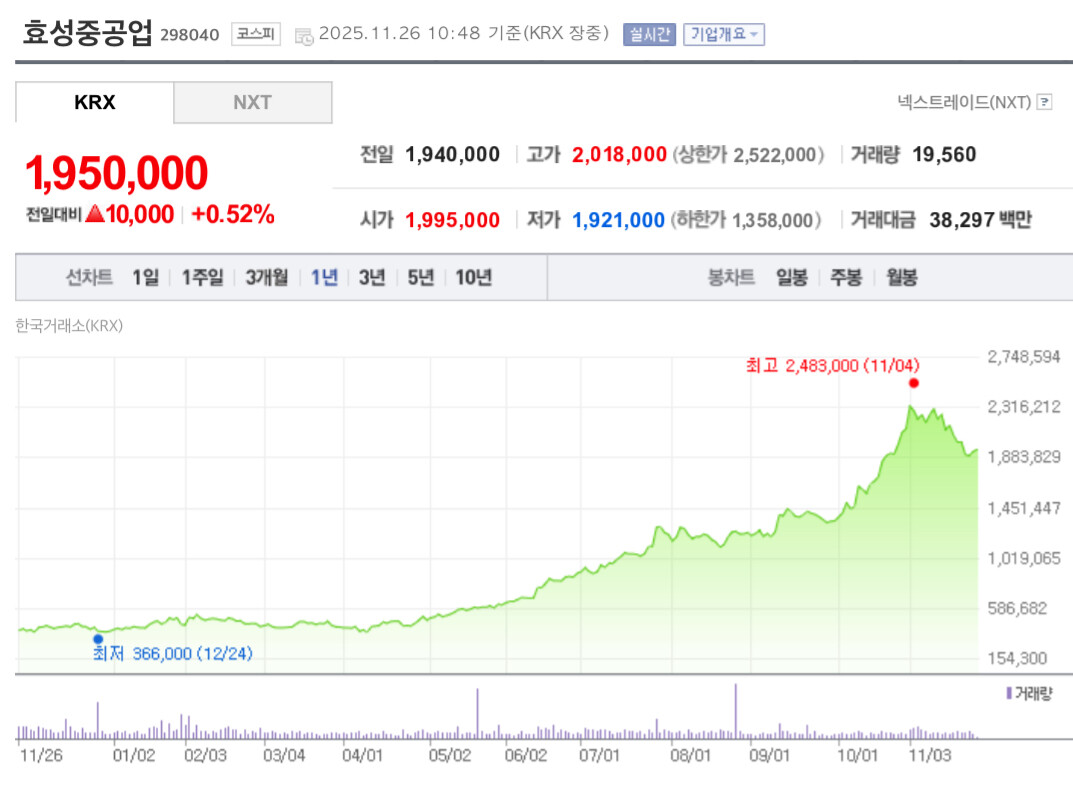
Task: Select the 1주일 line chart period
Action: [x=202, y=277]
